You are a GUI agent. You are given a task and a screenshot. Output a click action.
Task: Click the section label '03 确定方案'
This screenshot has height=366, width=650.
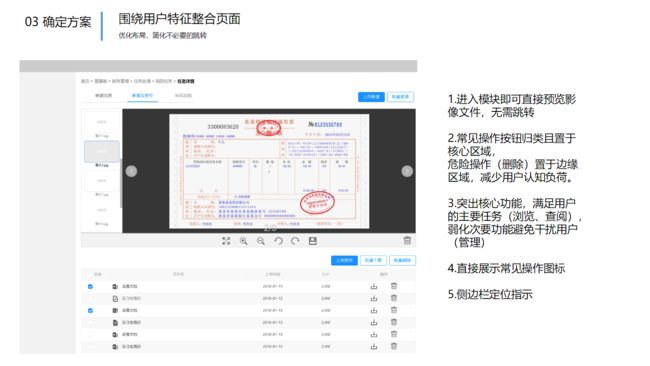[x=58, y=22]
